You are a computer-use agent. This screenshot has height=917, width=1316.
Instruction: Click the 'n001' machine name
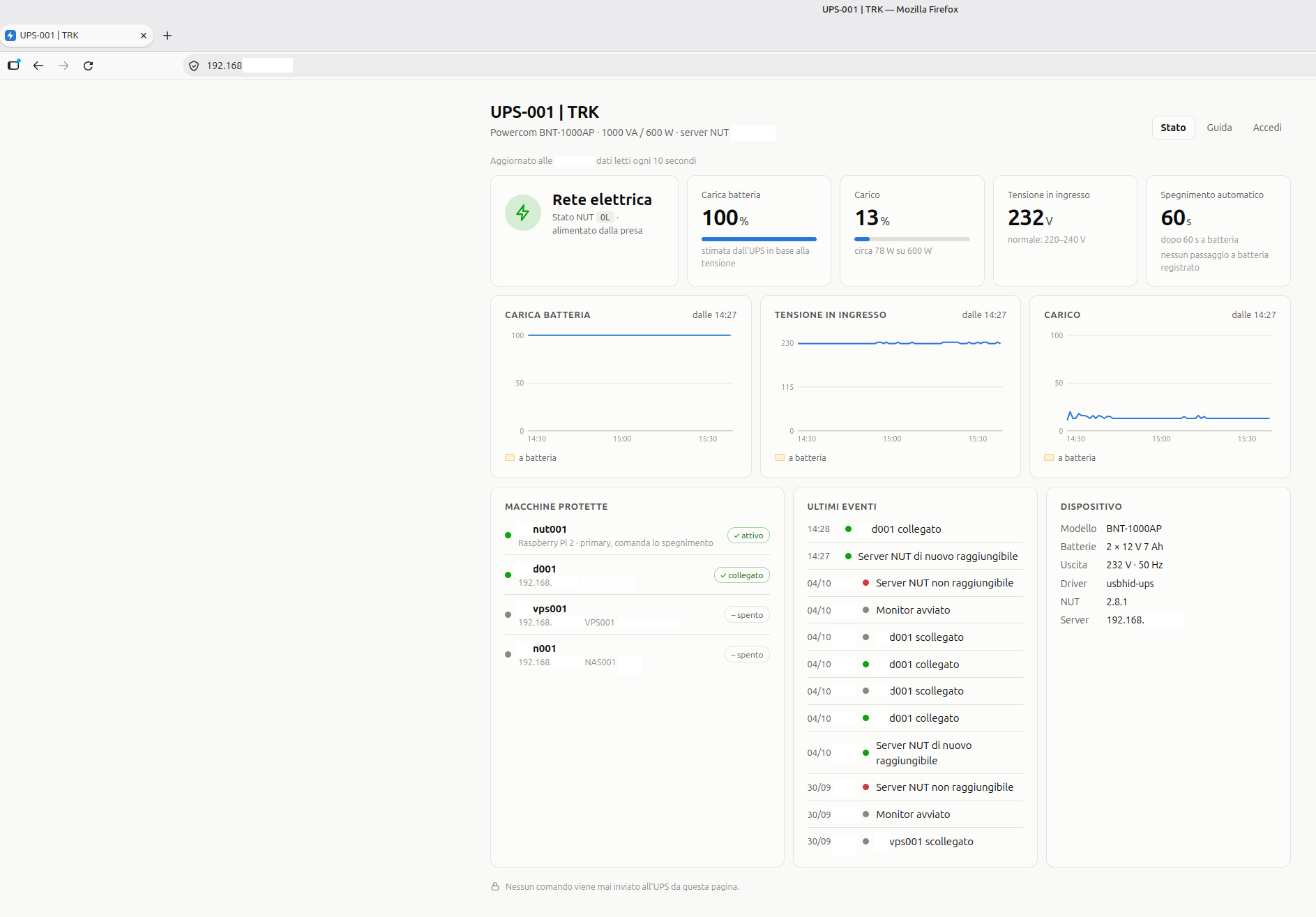click(544, 649)
